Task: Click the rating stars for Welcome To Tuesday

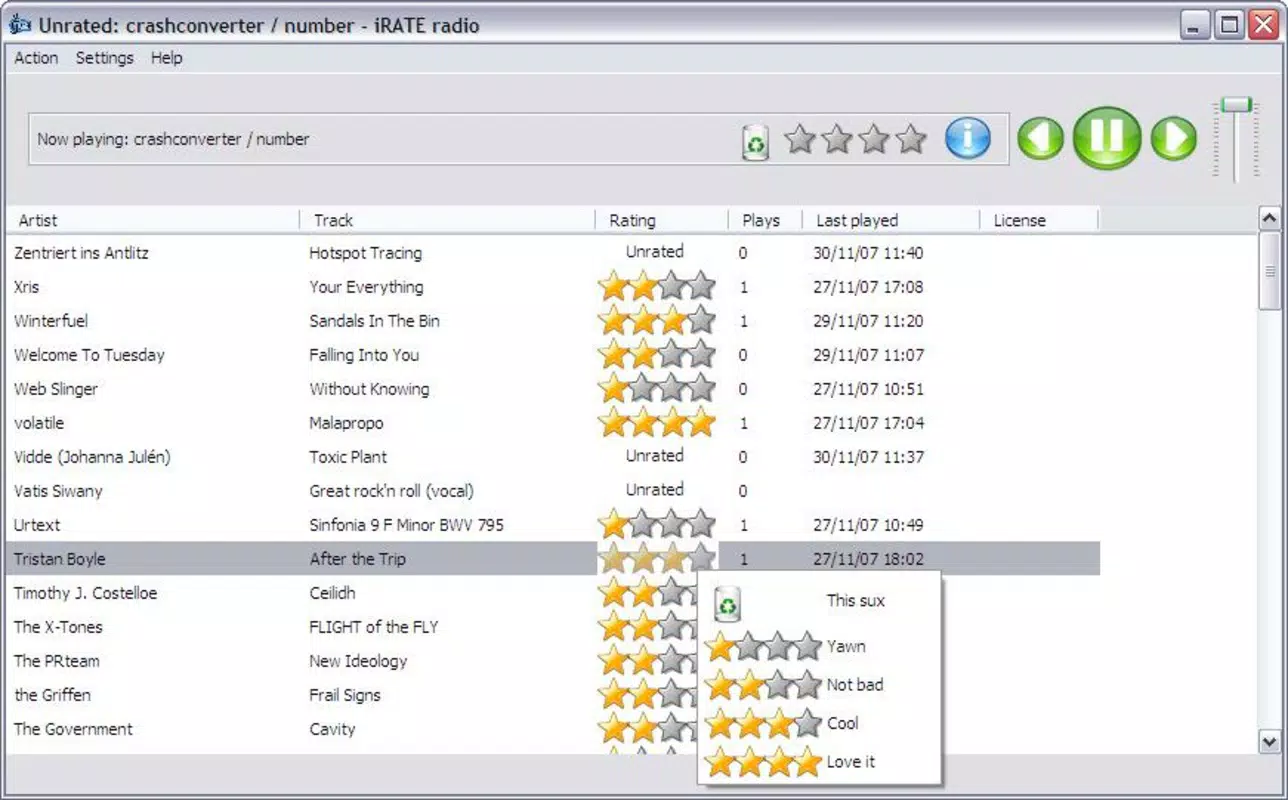Action: tap(657, 355)
